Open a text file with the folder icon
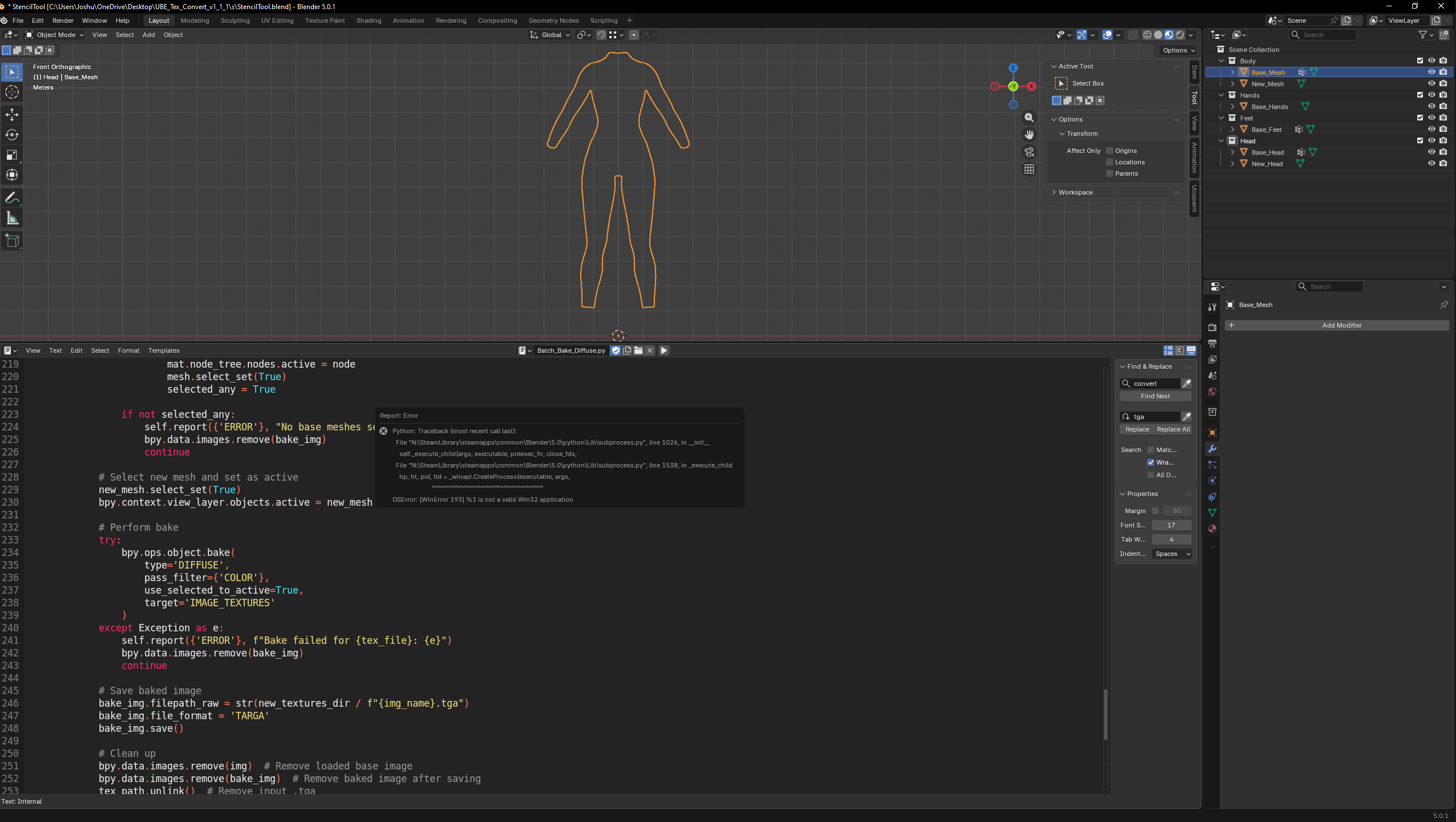The height and width of the screenshot is (822, 1456). click(638, 350)
